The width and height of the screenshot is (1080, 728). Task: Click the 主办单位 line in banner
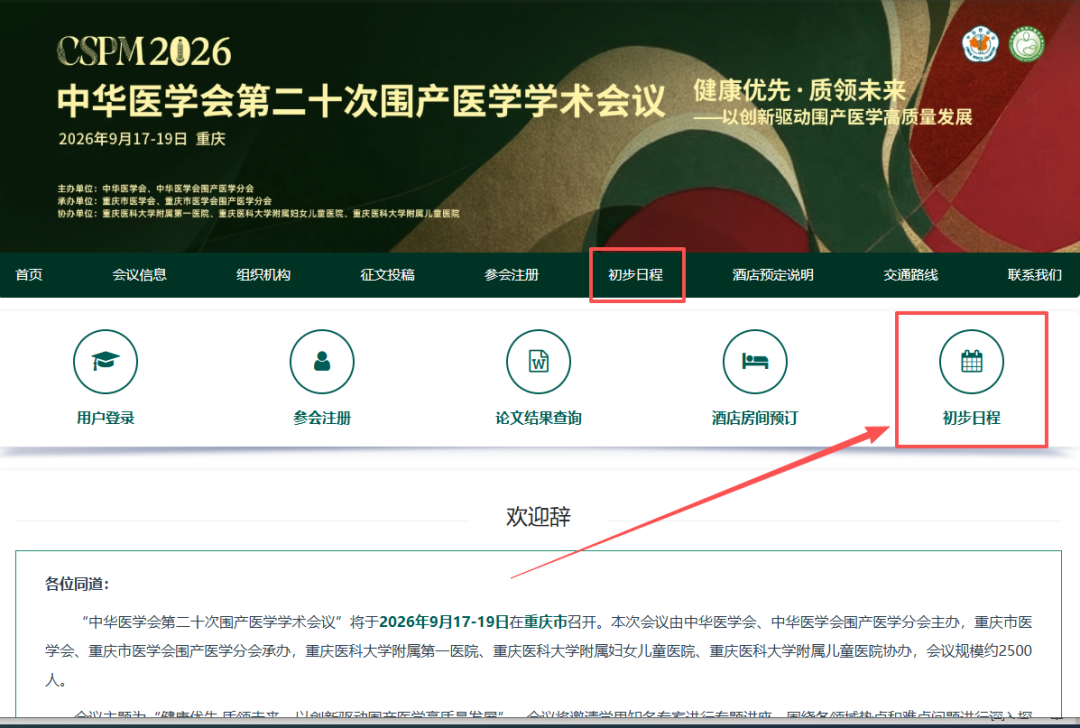click(x=156, y=188)
